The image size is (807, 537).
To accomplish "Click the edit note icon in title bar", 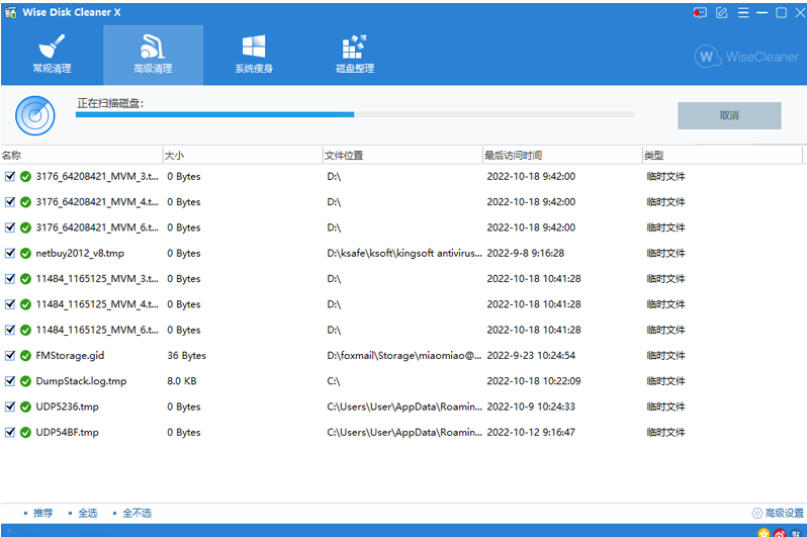I will pyautogui.click(x=722, y=13).
